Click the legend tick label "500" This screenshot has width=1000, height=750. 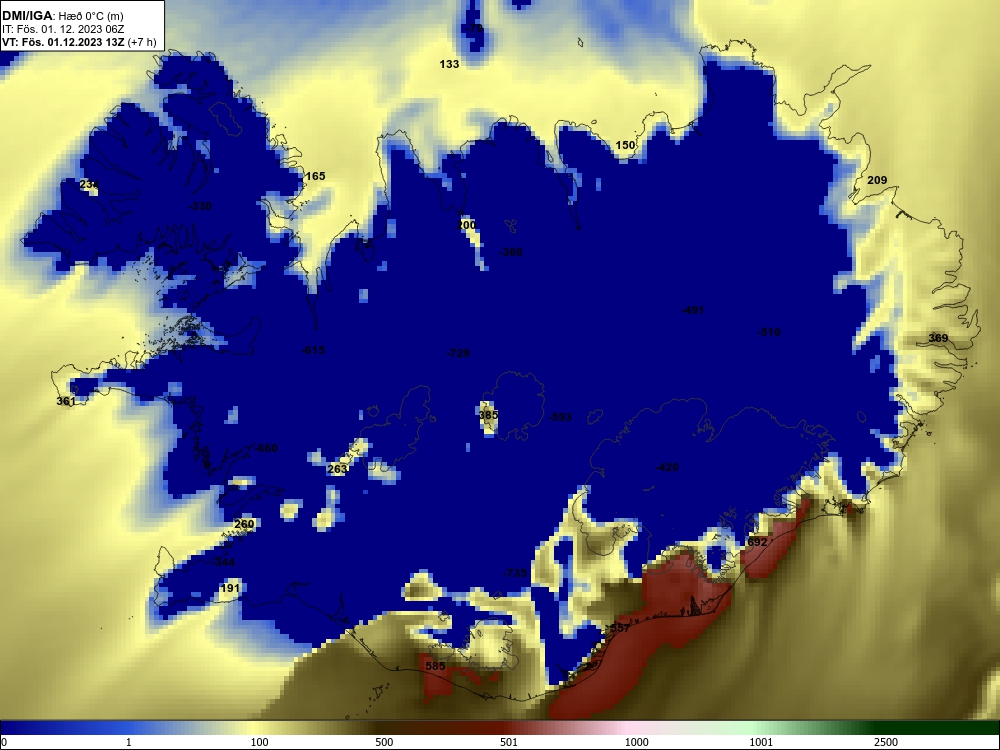coord(384,742)
